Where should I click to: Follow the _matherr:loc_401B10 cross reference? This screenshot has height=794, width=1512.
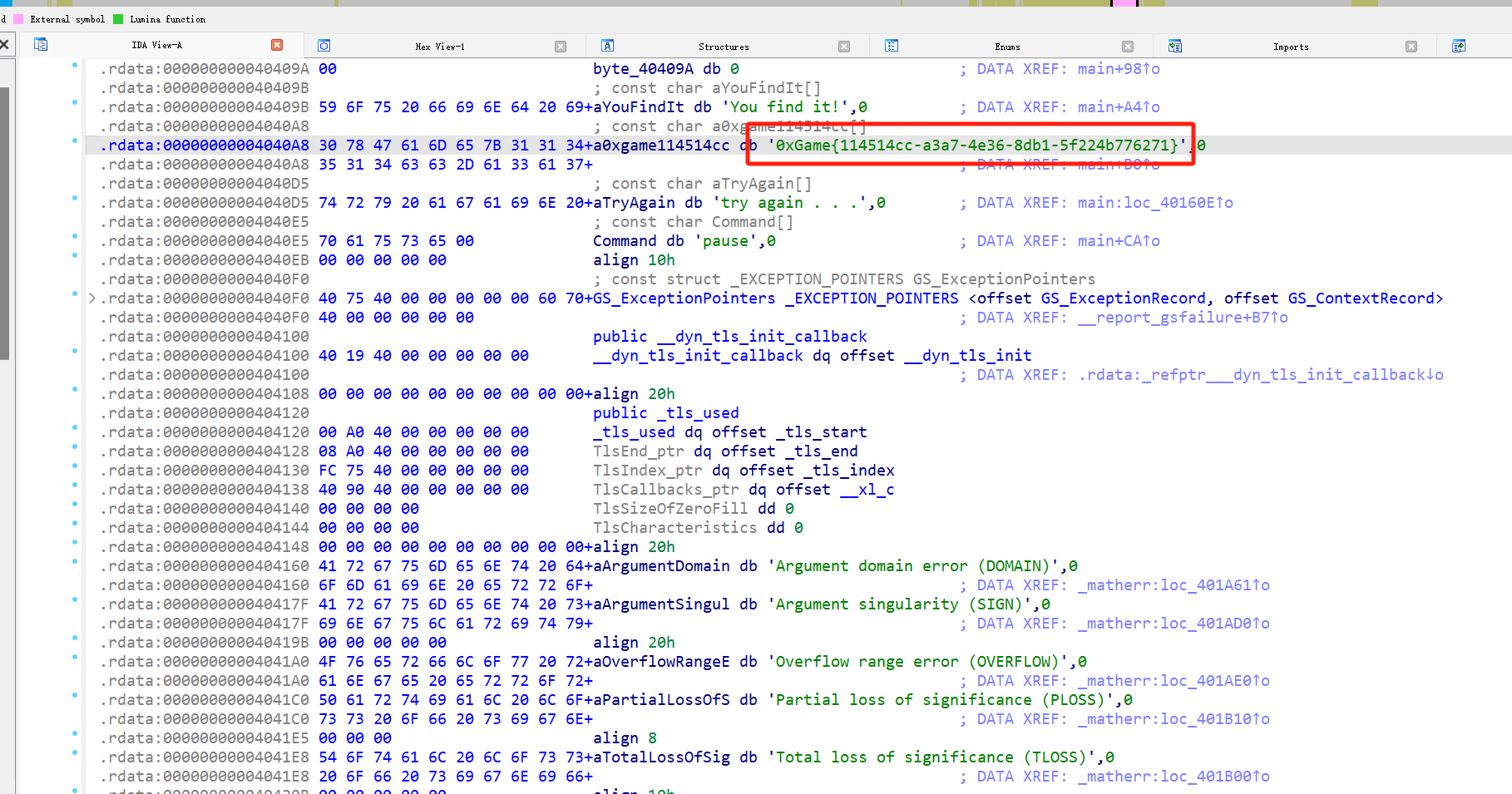click(x=1174, y=719)
